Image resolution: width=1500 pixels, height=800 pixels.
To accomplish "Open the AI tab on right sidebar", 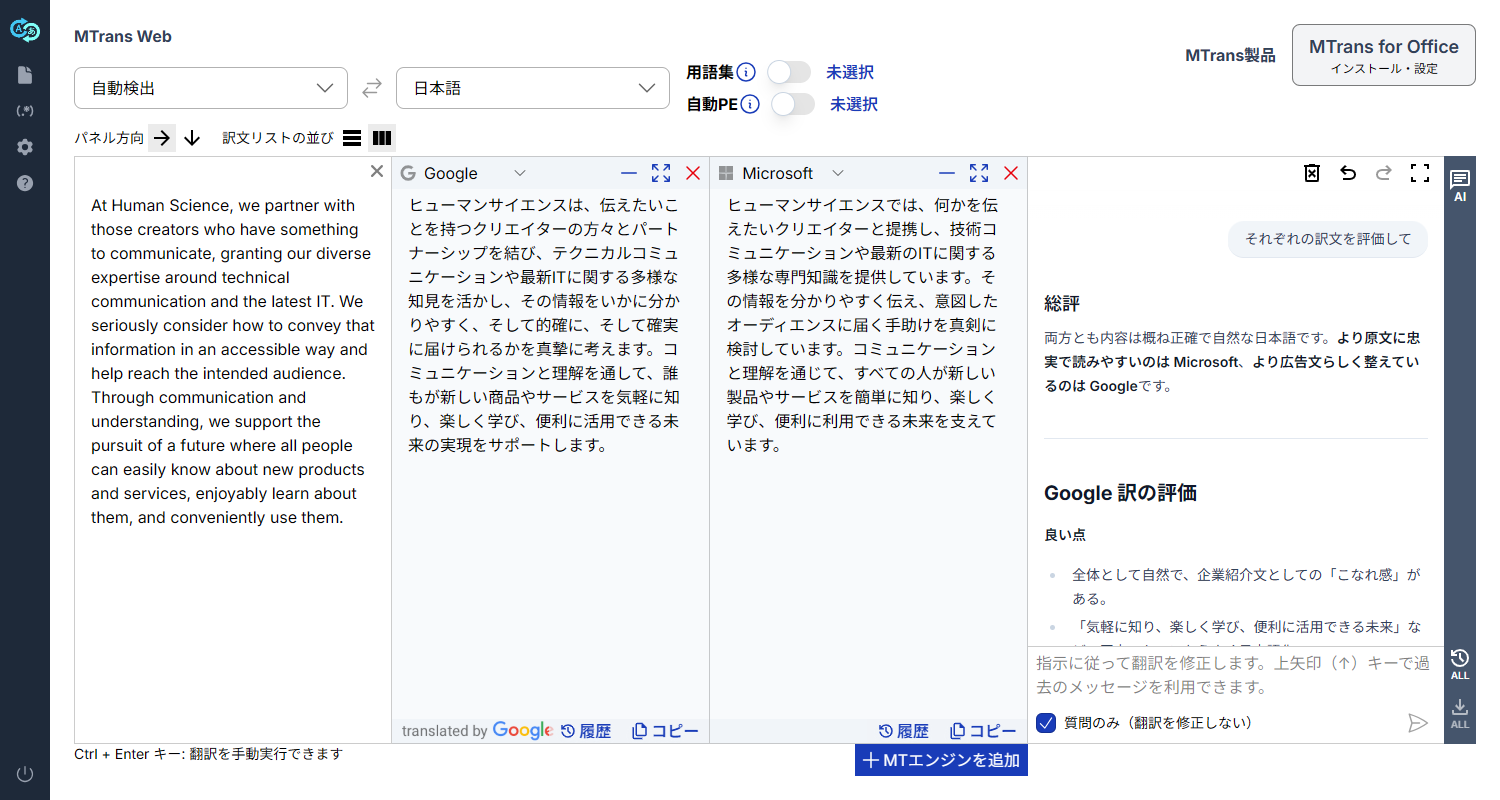I will (x=1460, y=185).
